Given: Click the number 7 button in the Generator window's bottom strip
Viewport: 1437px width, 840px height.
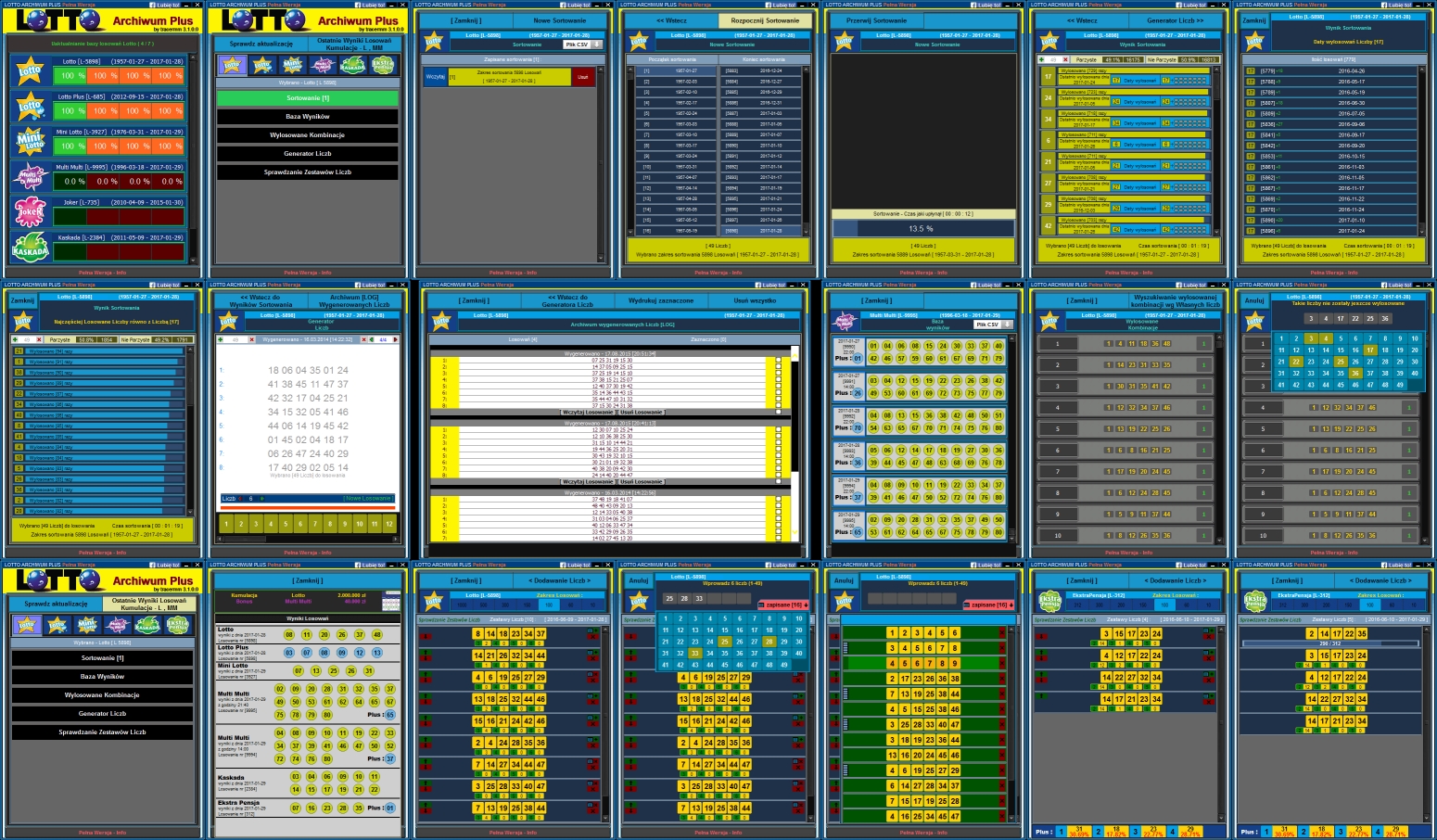Looking at the screenshot, I should coord(315,524).
